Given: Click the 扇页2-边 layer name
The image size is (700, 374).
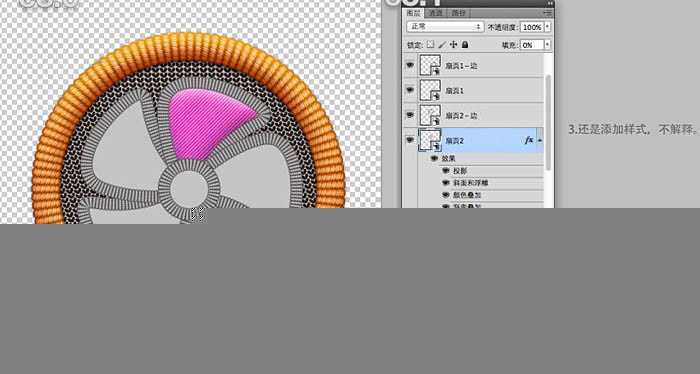Looking at the screenshot, I should click(x=461, y=116).
